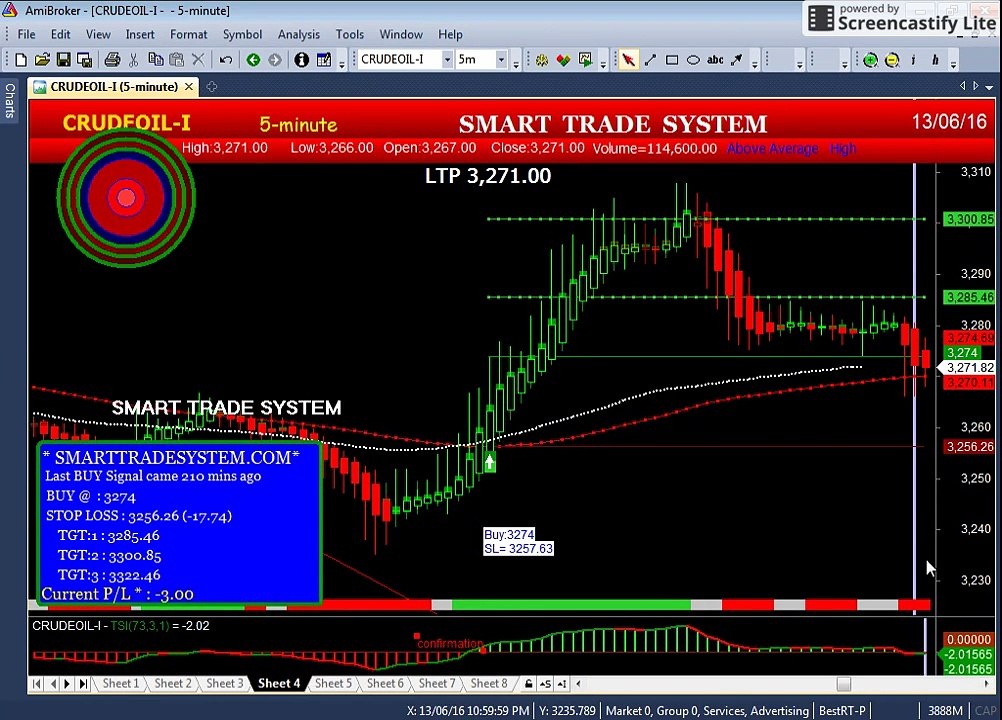
Task: Open the Edit menu
Action: point(61,34)
